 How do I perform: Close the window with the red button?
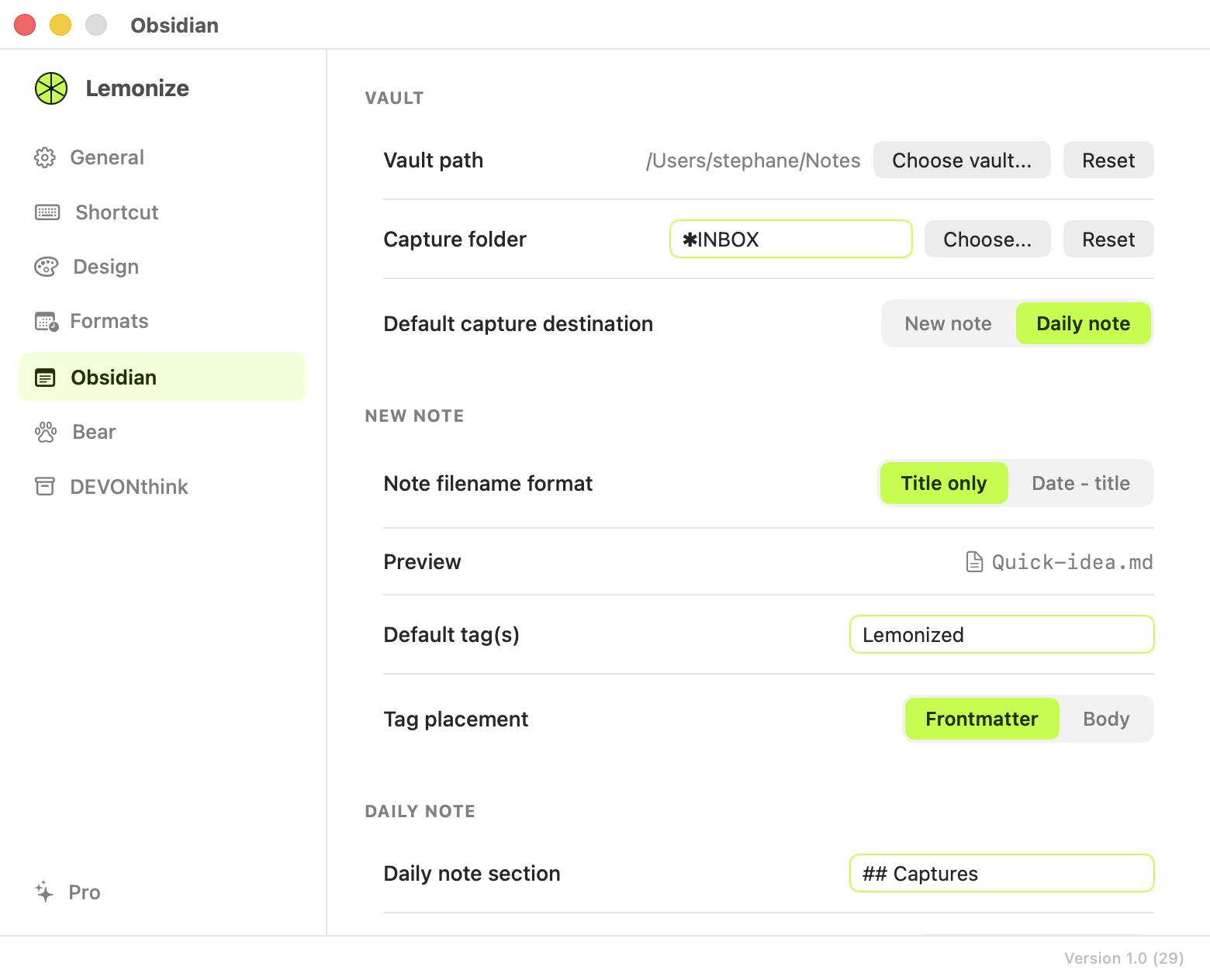pos(25,25)
